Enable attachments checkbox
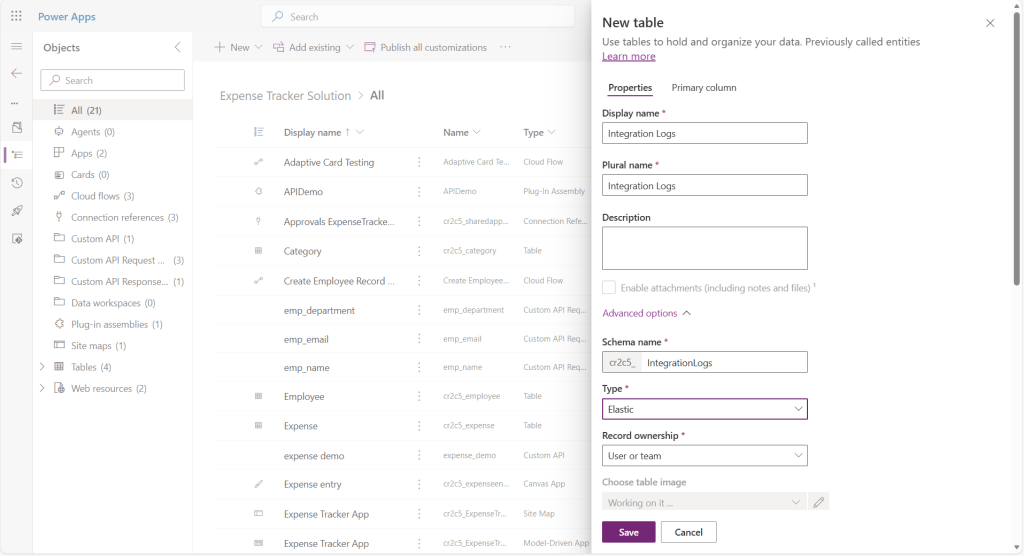1024x556 pixels. (609, 287)
